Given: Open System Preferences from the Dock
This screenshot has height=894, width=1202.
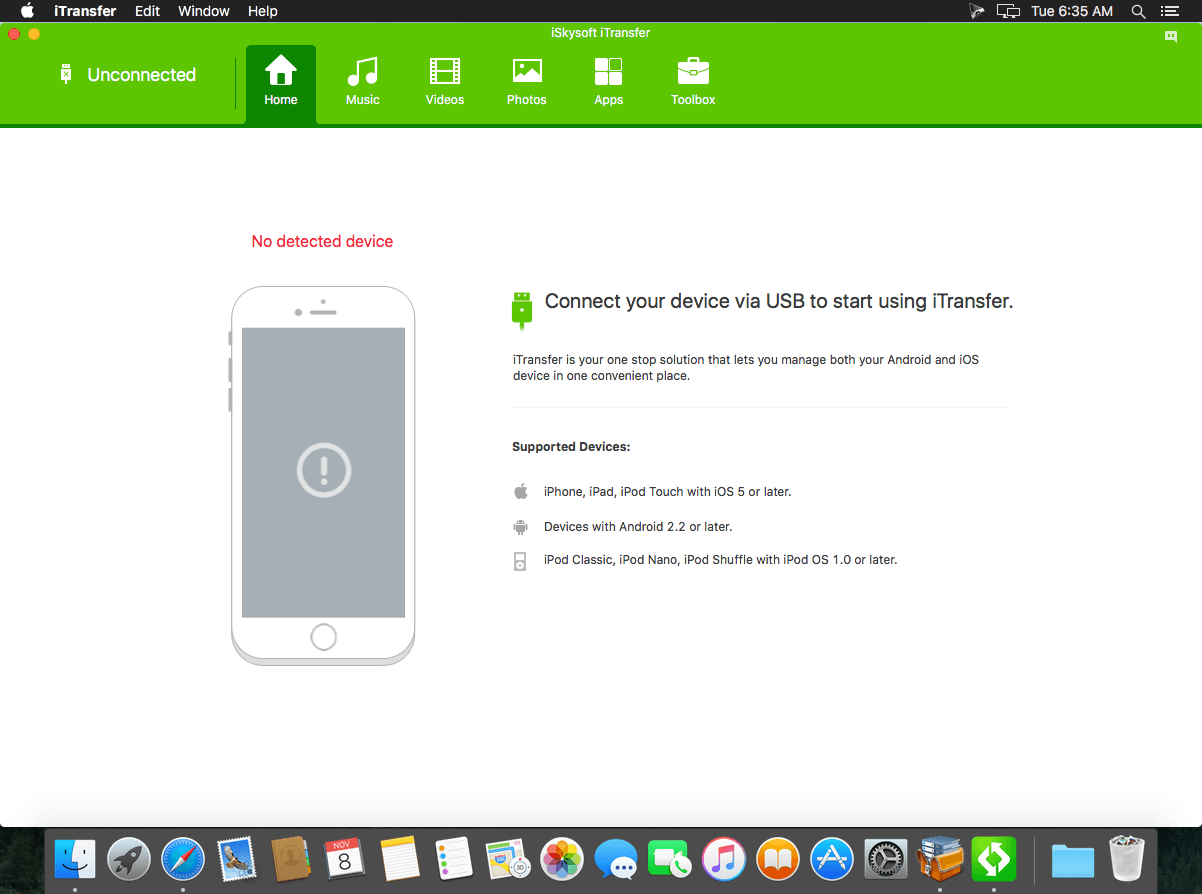Looking at the screenshot, I should point(885,858).
